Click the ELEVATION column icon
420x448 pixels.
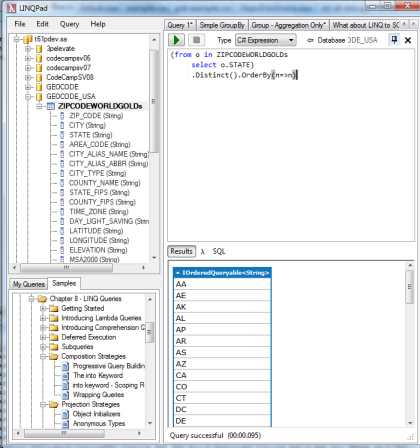[62, 250]
